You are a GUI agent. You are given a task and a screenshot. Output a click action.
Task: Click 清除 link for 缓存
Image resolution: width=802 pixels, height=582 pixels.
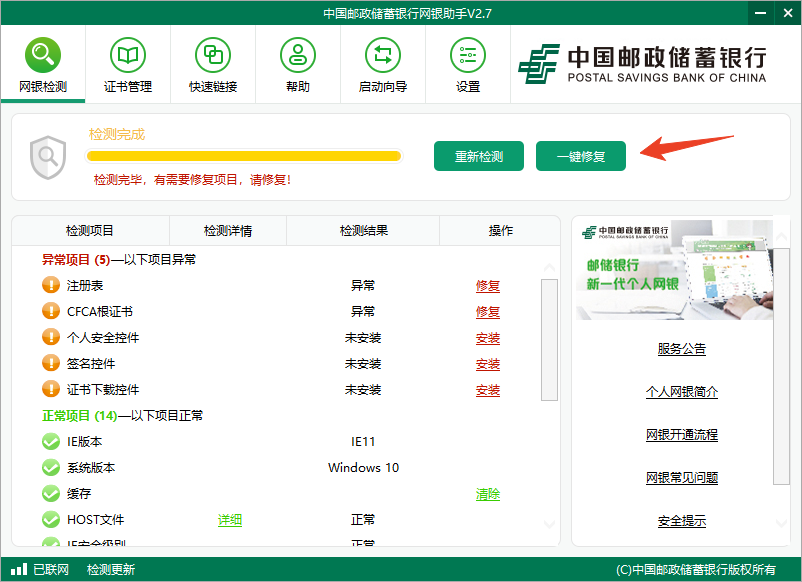[487, 494]
